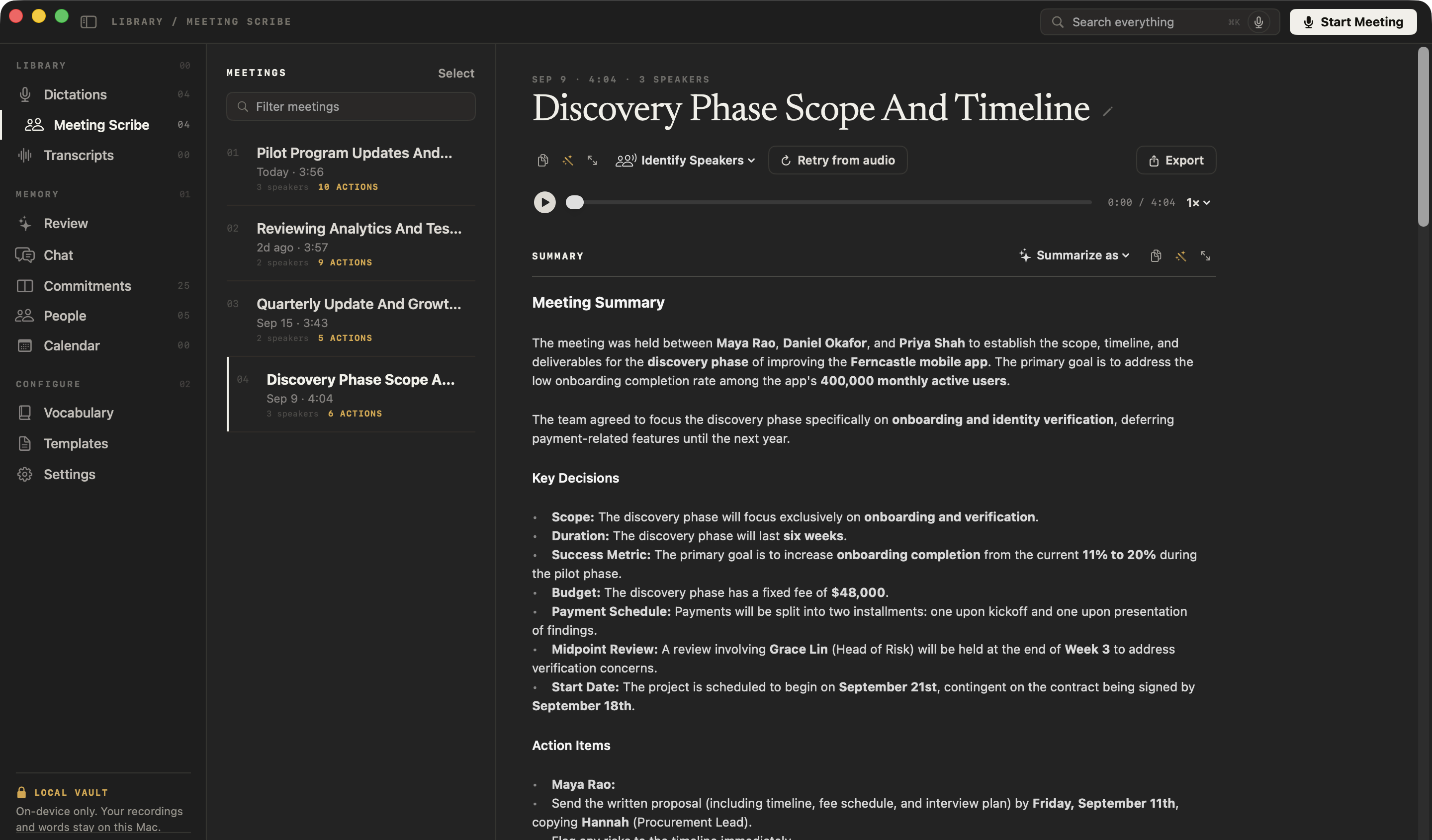The image size is (1432, 840).
Task: Expand the Summary section with arrows icon
Action: [x=1205, y=256]
